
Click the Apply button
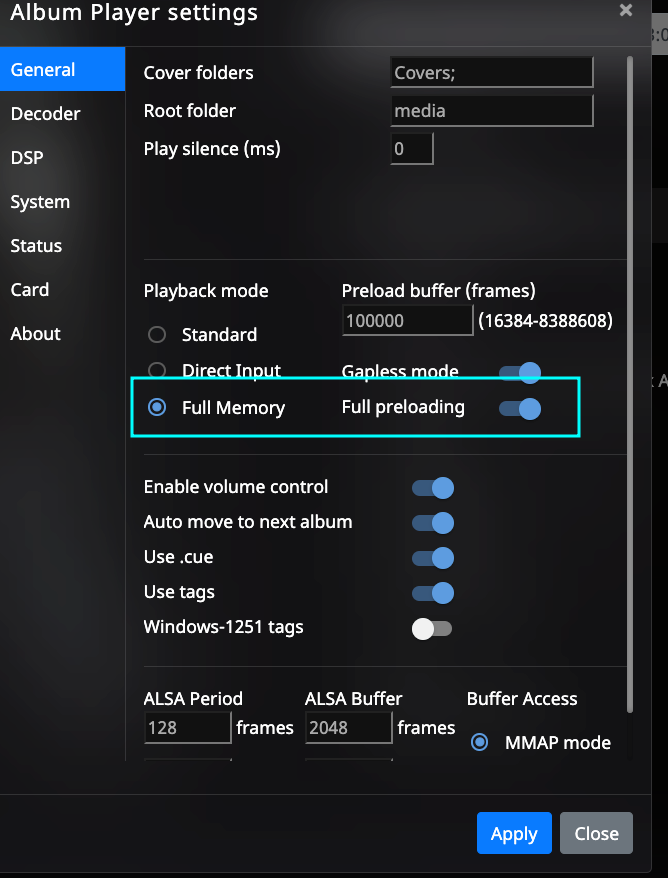[x=514, y=833]
